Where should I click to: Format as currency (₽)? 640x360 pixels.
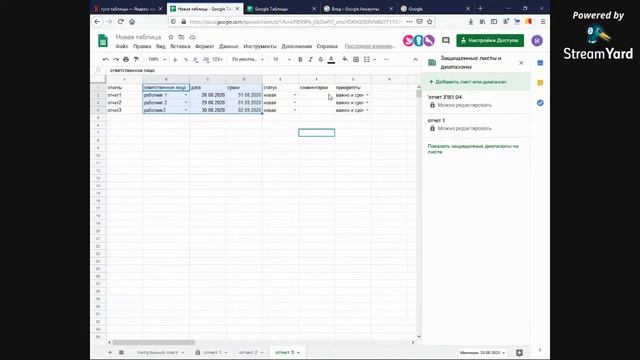click(176, 60)
